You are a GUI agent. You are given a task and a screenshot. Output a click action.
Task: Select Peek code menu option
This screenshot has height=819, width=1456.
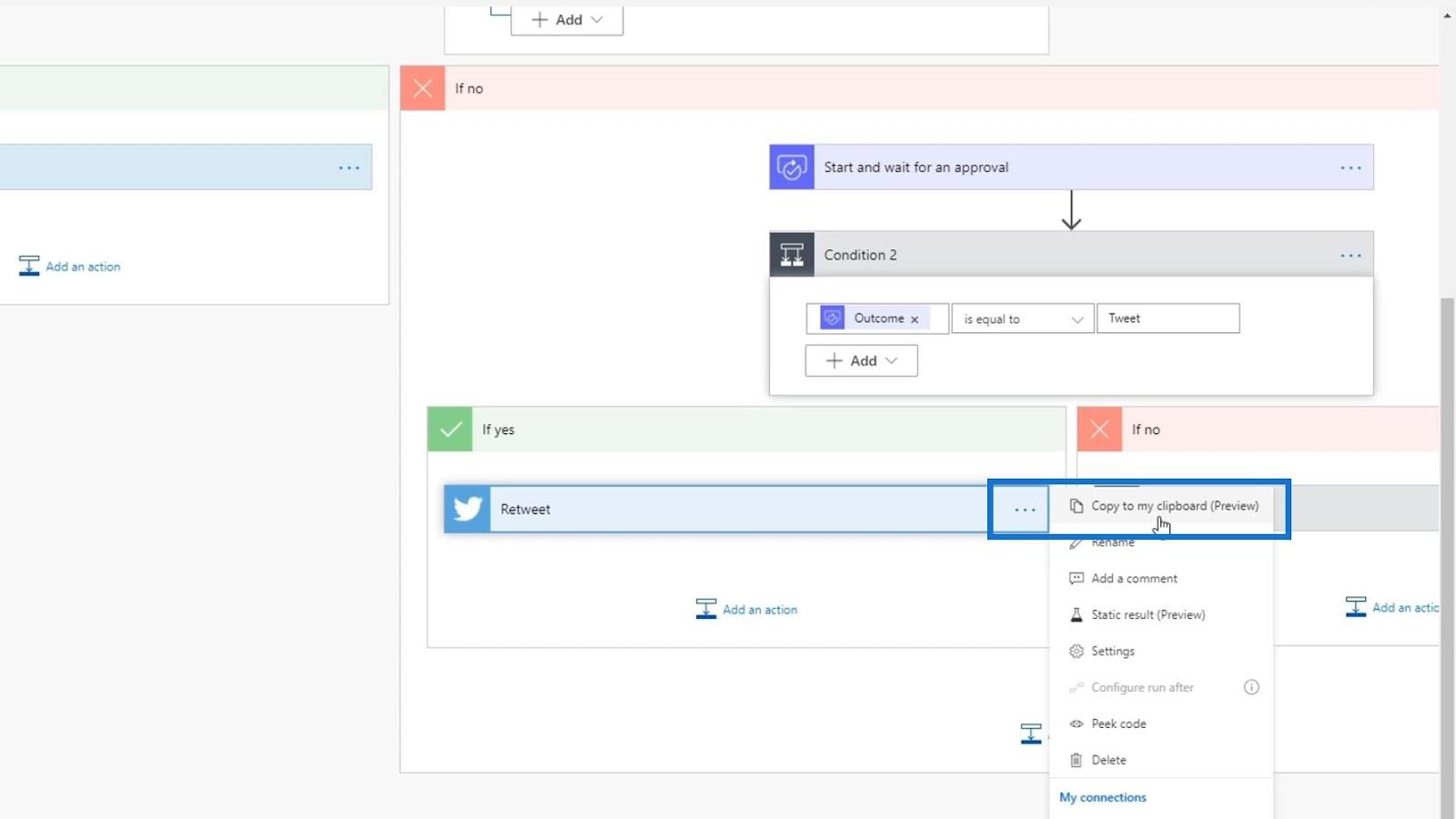click(x=1162, y=724)
